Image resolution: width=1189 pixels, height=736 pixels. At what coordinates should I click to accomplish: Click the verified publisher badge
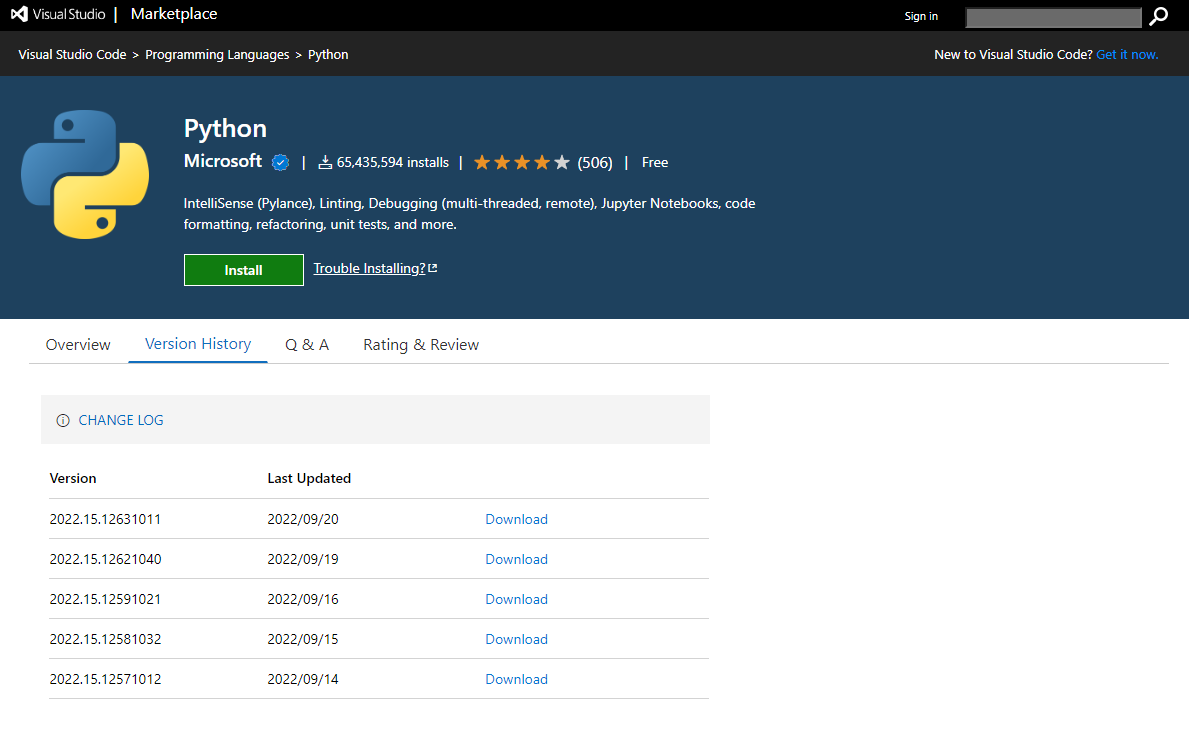(x=281, y=162)
